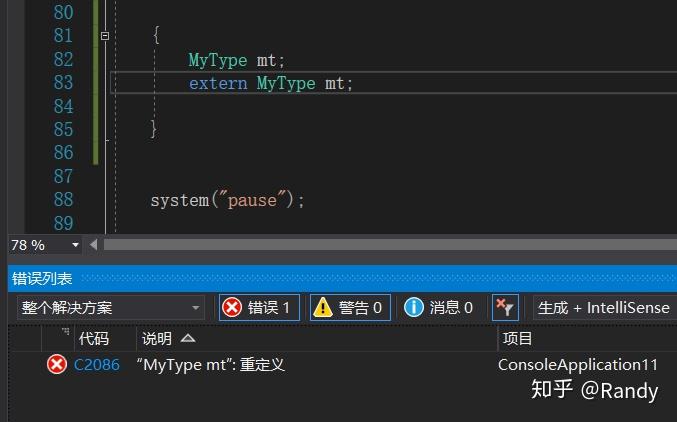Click the clear filters funnel icon
This screenshot has width=677, height=422.
(505, 308)
